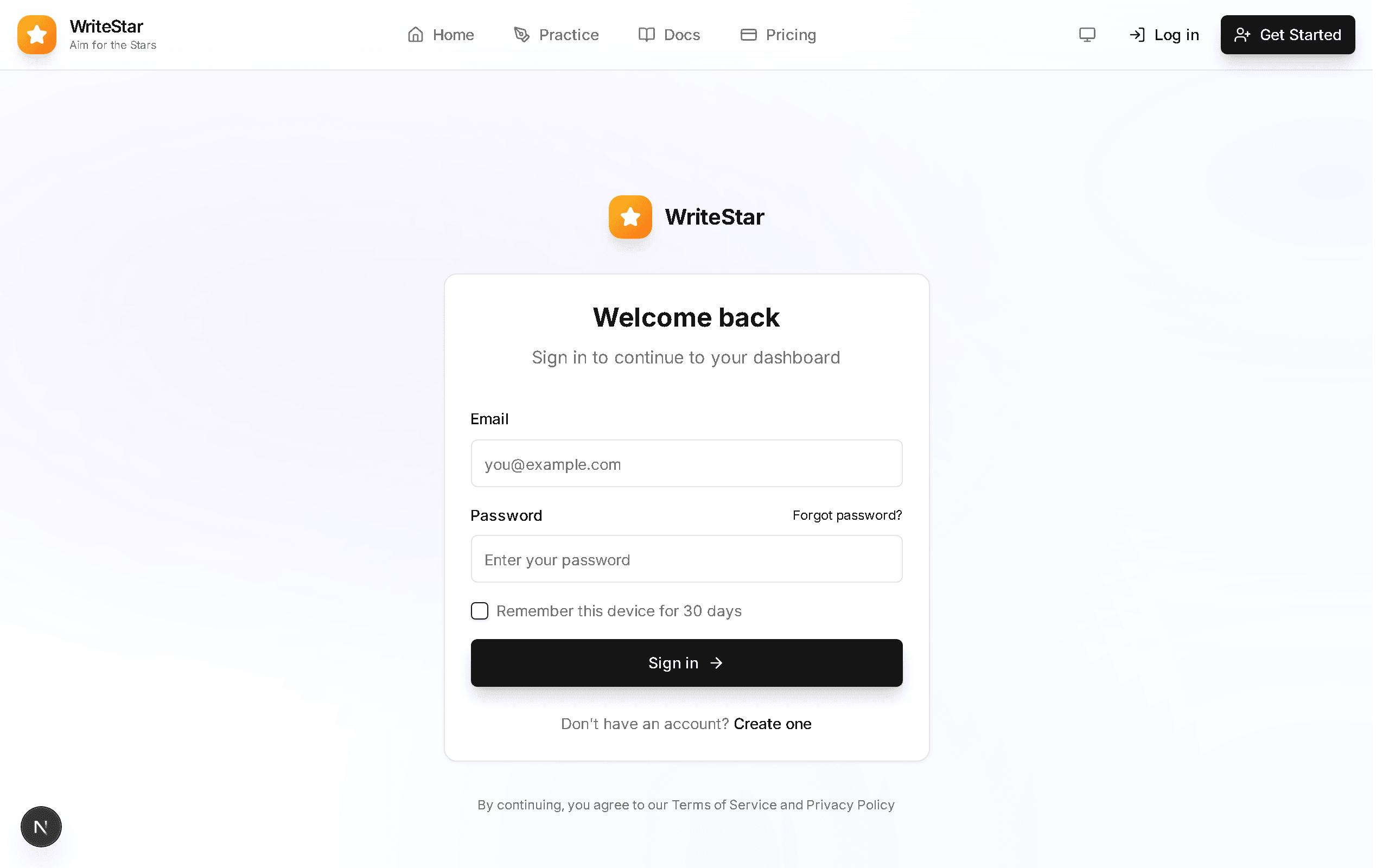
Task: Open the Practice nav item
Action: click(556, 34)
